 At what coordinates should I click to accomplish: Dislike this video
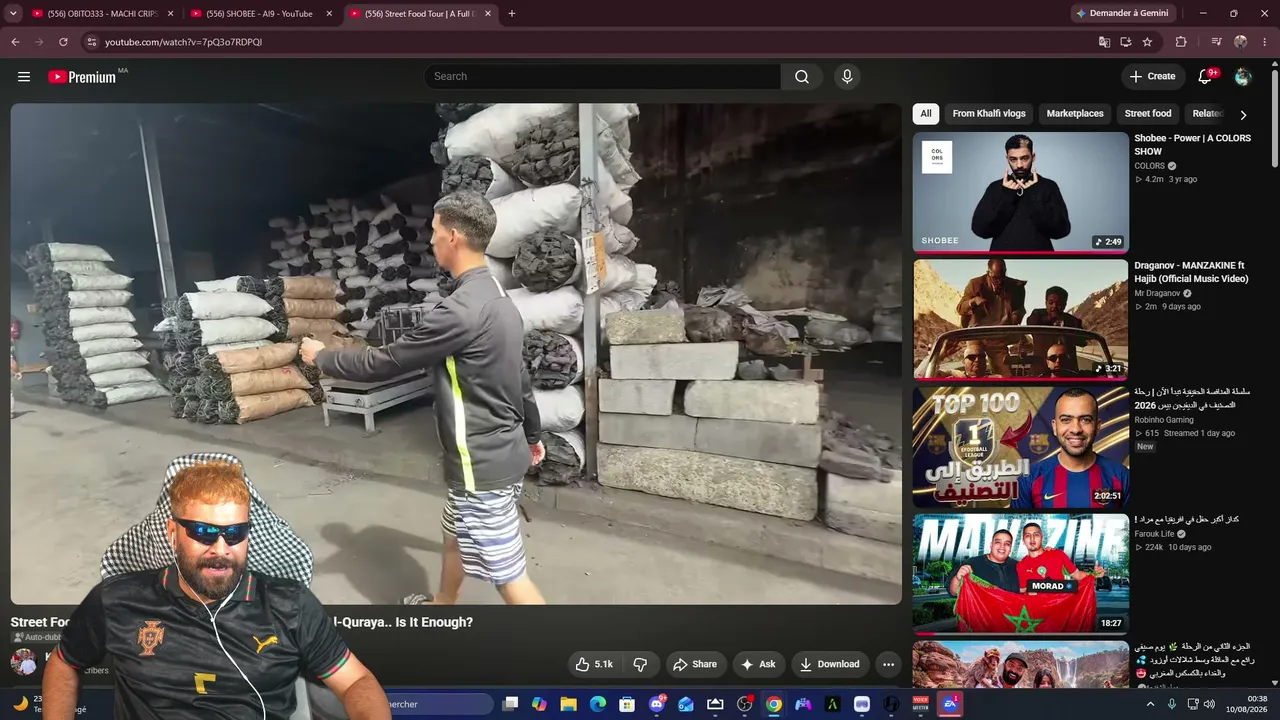pos(640,664)
